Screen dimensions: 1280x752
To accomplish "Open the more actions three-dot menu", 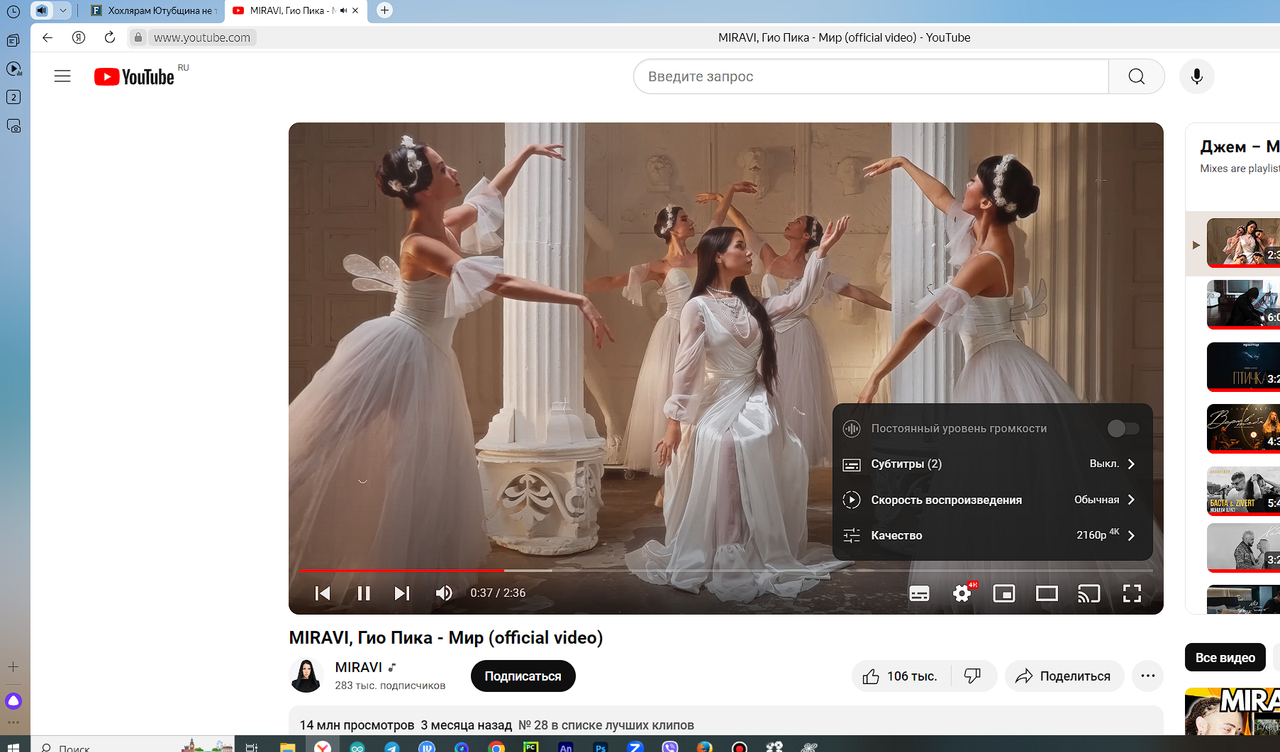I will pyautogui.click(x=1148, y=676).
